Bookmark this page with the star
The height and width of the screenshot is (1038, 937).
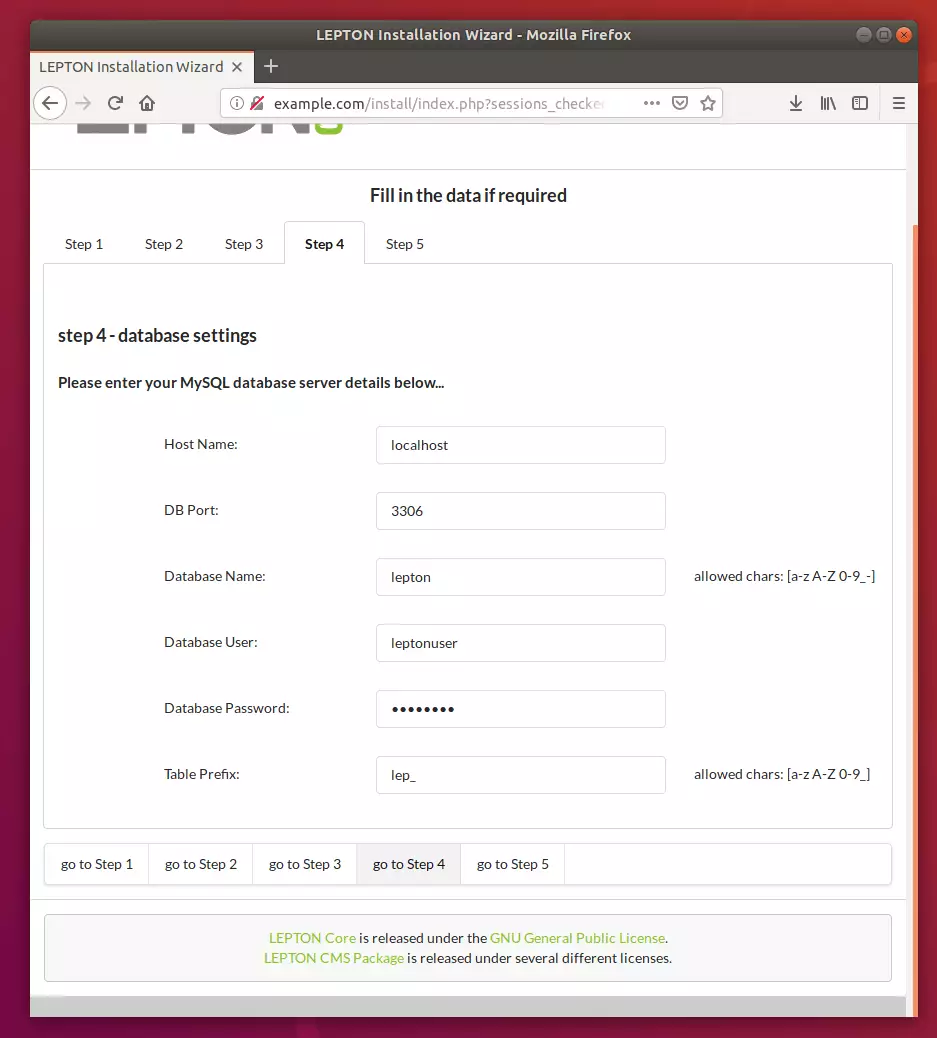pos(708,103)
